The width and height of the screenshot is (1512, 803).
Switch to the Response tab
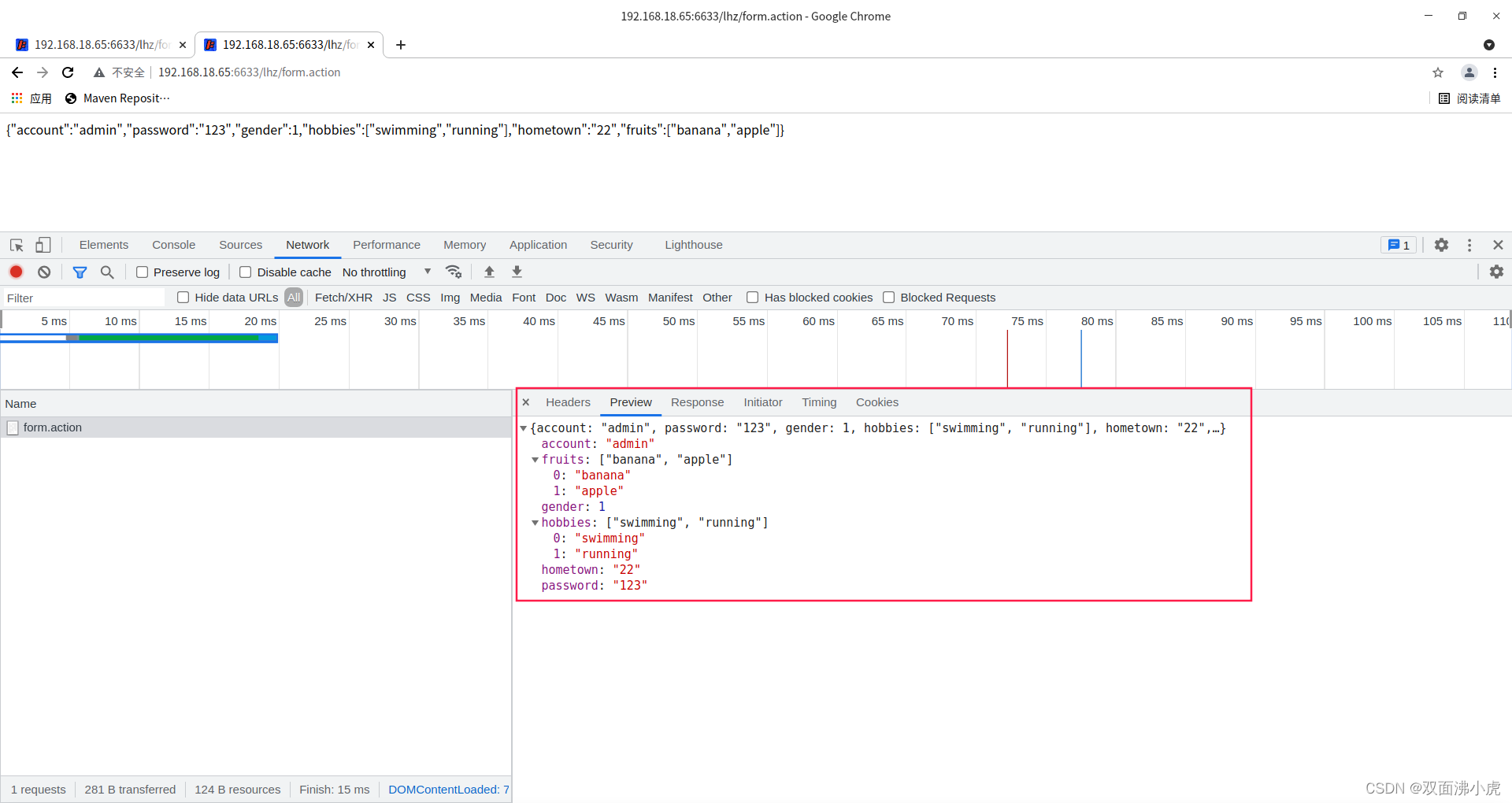pyautogui.click(x=697, y=402)
